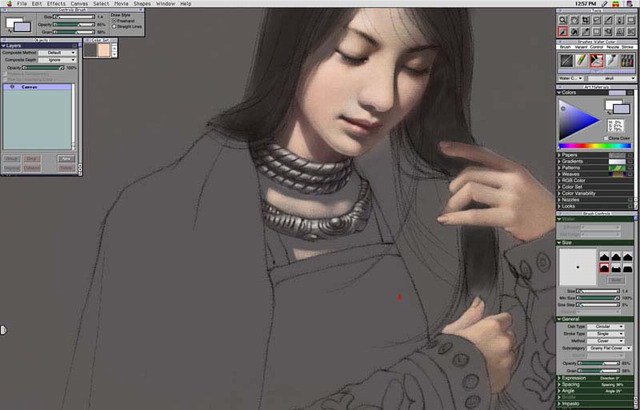
Task: Open the Dab Type dropdown
Action: pos(605,327)
